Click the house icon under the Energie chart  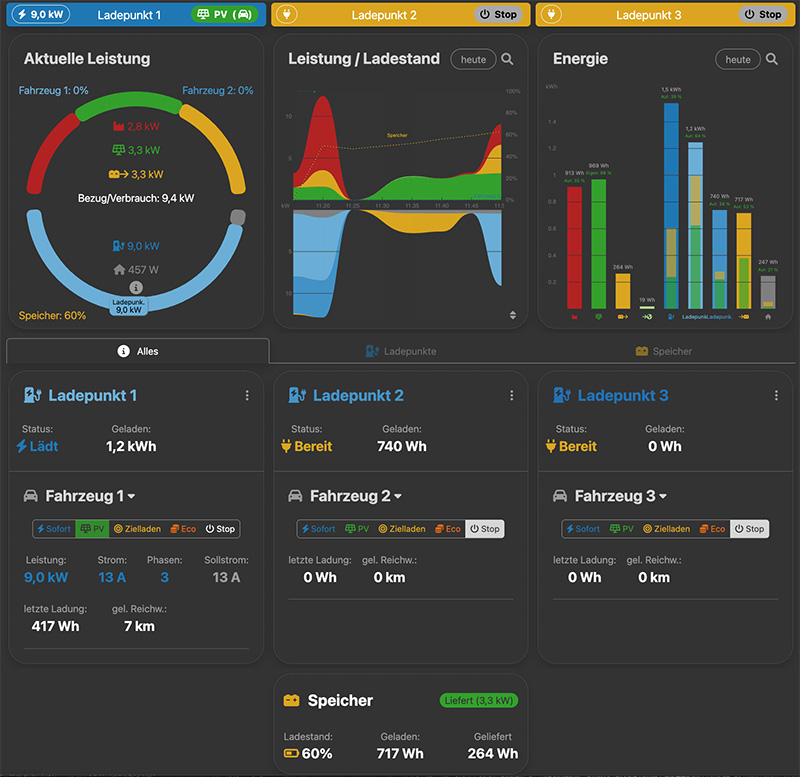point(768,317)
